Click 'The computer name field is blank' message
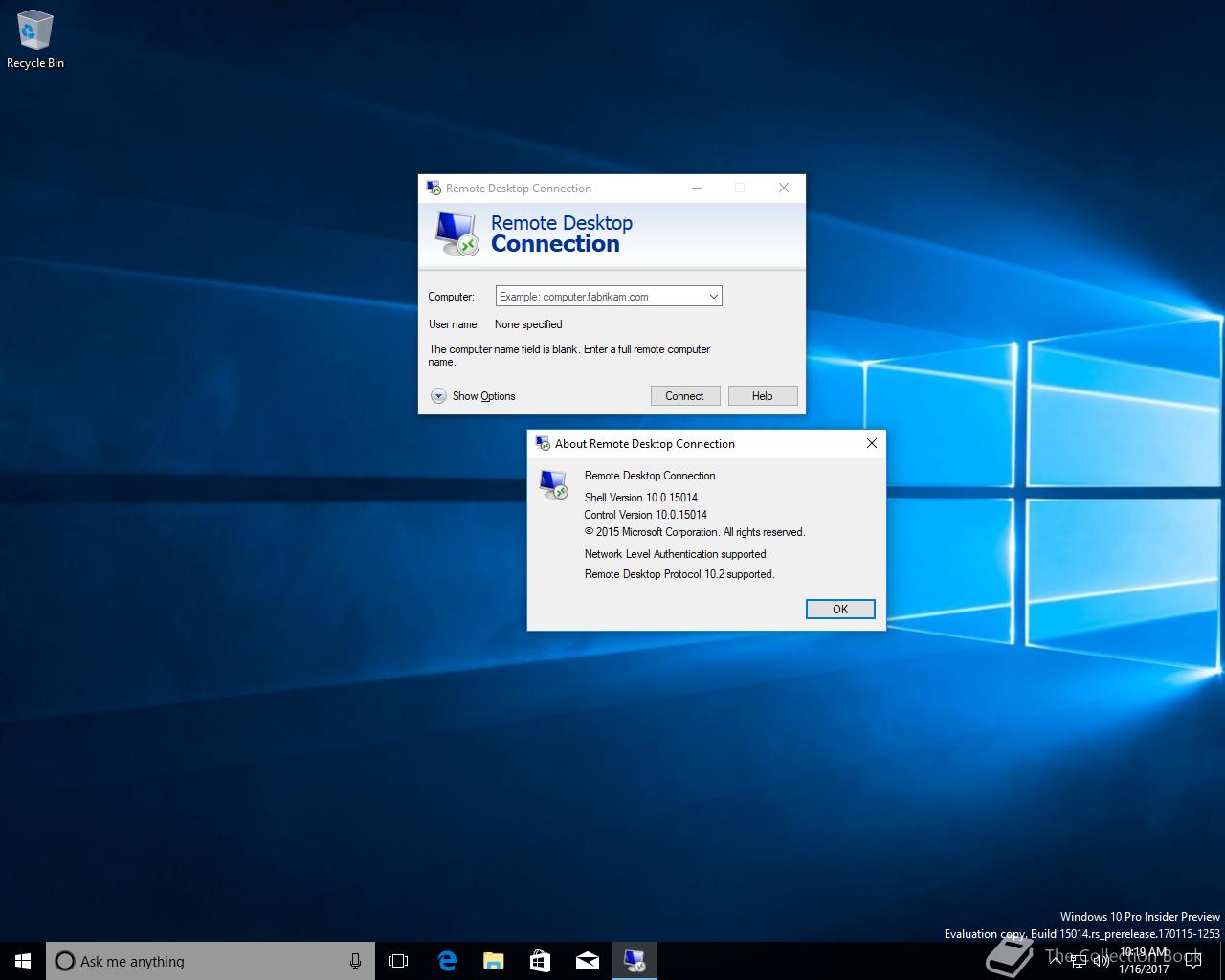 pyautogui.click(x=569, y=355)
